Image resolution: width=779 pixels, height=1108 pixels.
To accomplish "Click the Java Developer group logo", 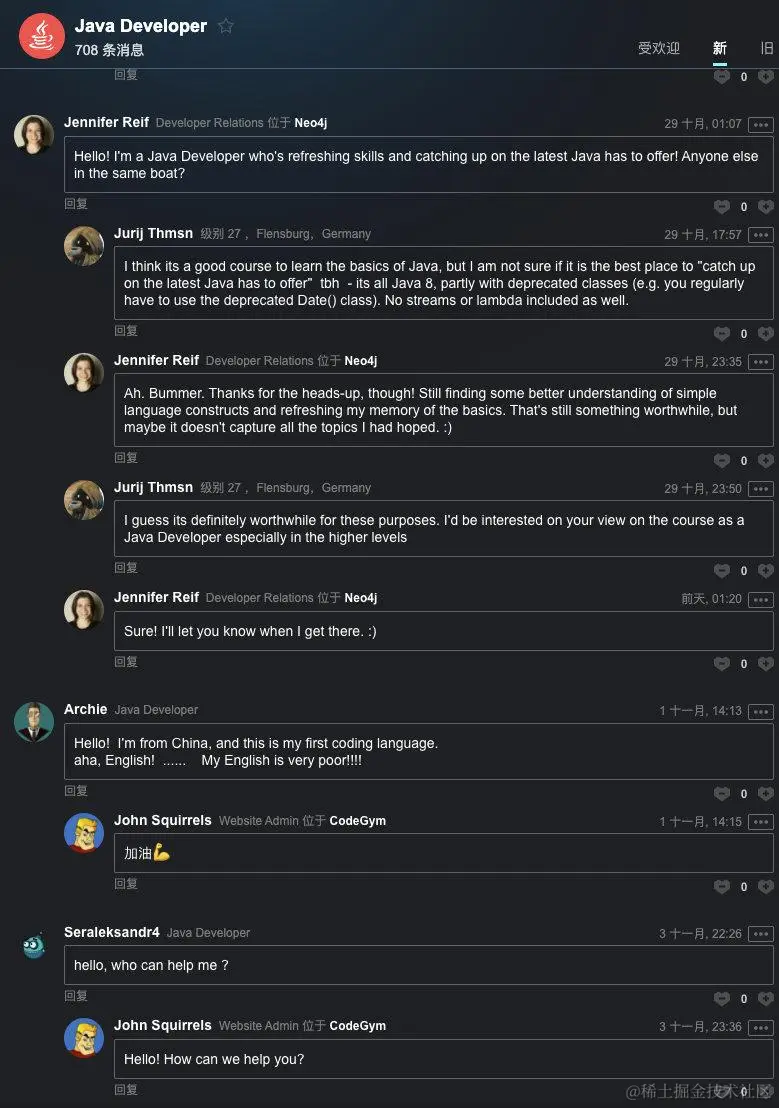I will pyautogui.click(x=42, y=36).
